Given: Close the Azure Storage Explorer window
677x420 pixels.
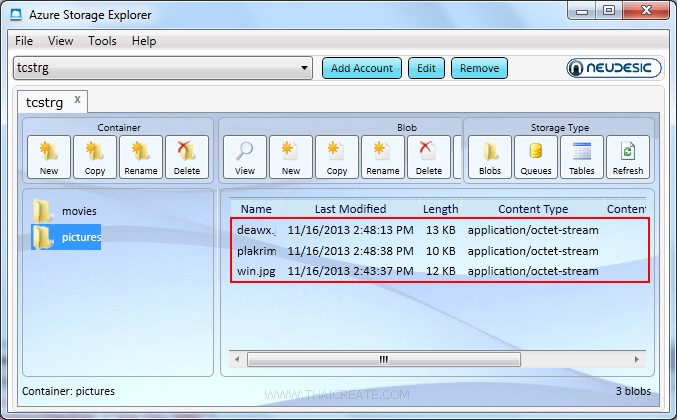Looking at the screenshot, I should [x=646, y=10].
